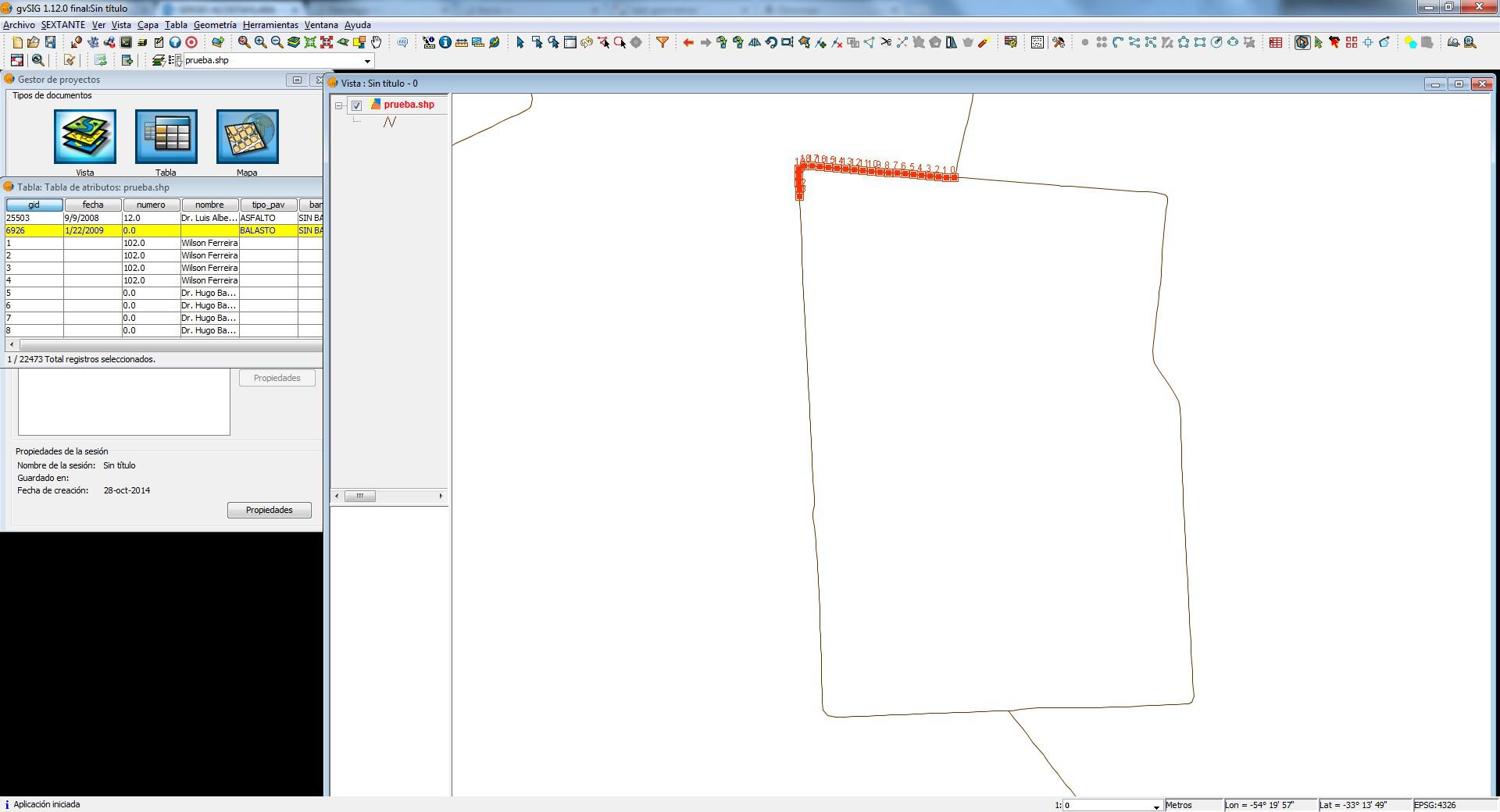This screenshot has width=1500, height=812.
Task: Click the prueba.shp layer name in legend
Action: 409,105
